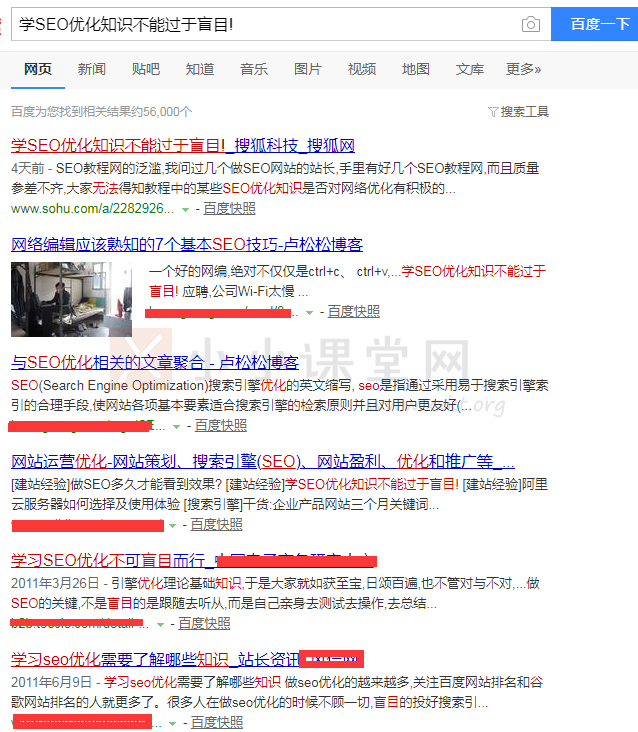Open result 网站运营优化-网站策划、搜索引擎(SEO)
638x732 pixels.
[x=263, y=461]
